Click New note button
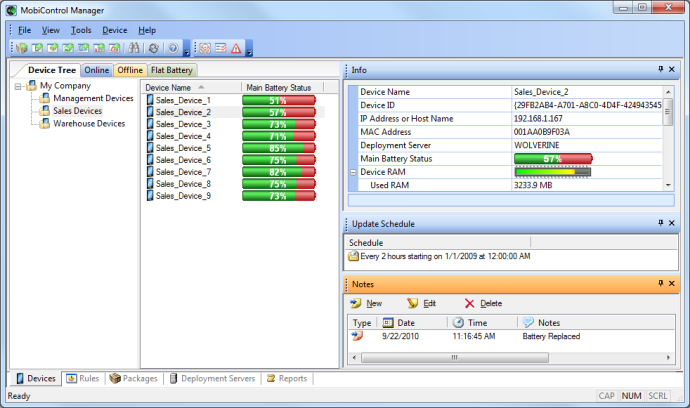690x408 pixels. pyautogui.click(x=366, y=303)
